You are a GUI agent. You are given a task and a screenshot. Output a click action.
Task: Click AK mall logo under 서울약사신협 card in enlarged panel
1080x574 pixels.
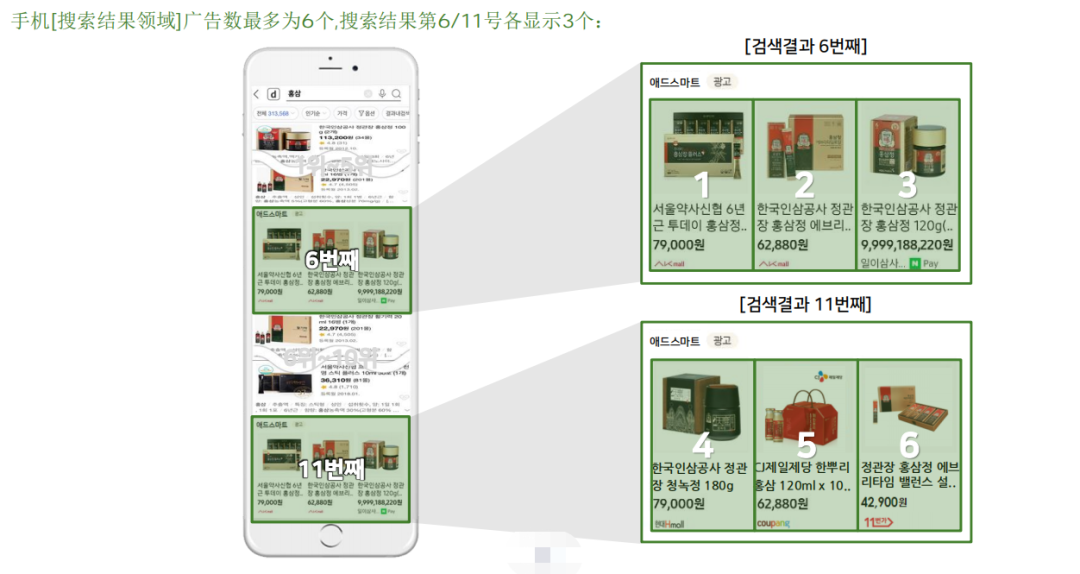click(x=669, y=263)
